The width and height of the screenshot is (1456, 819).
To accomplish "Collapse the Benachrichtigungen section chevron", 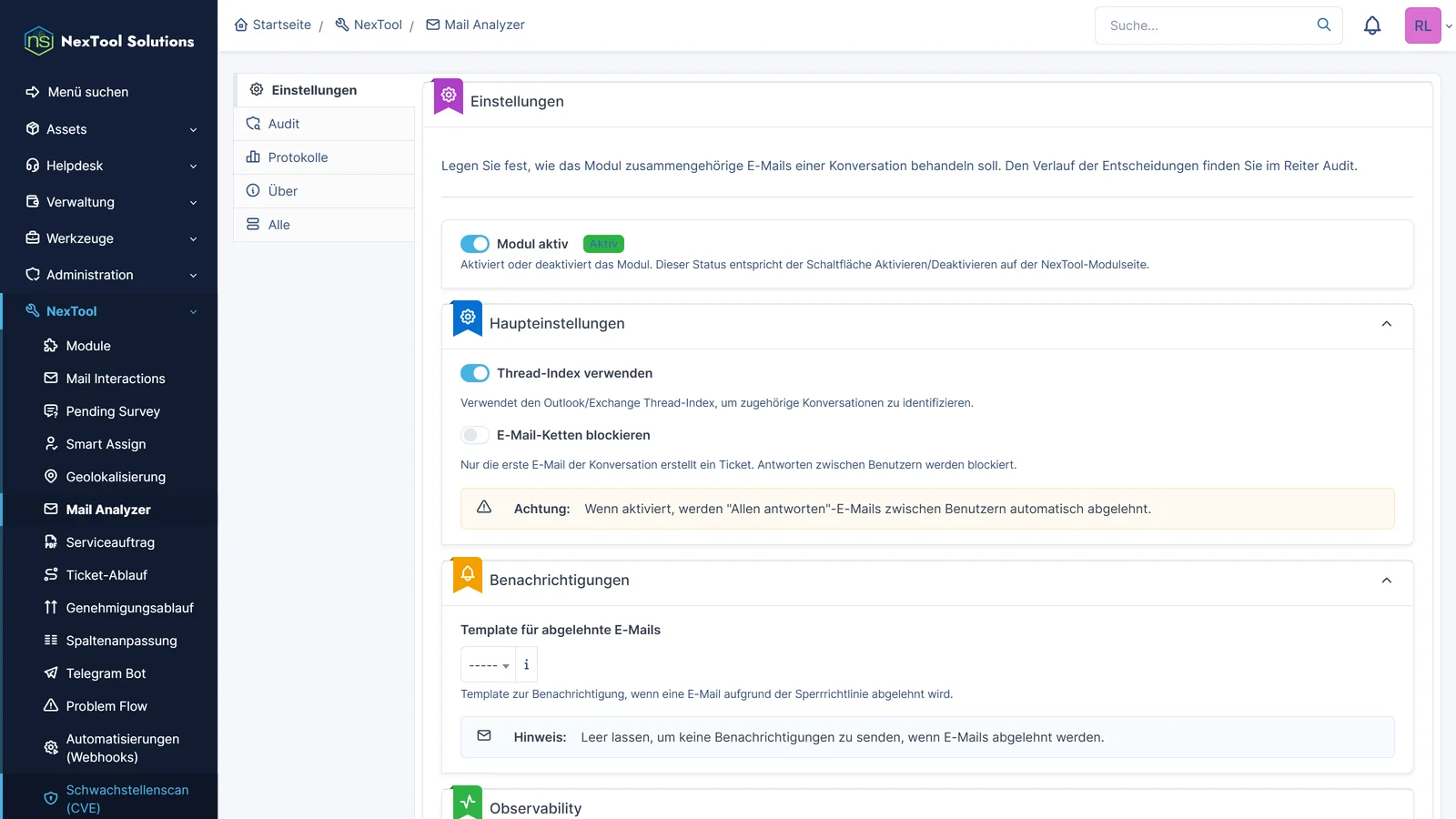I will click(x=1387, y=581).
